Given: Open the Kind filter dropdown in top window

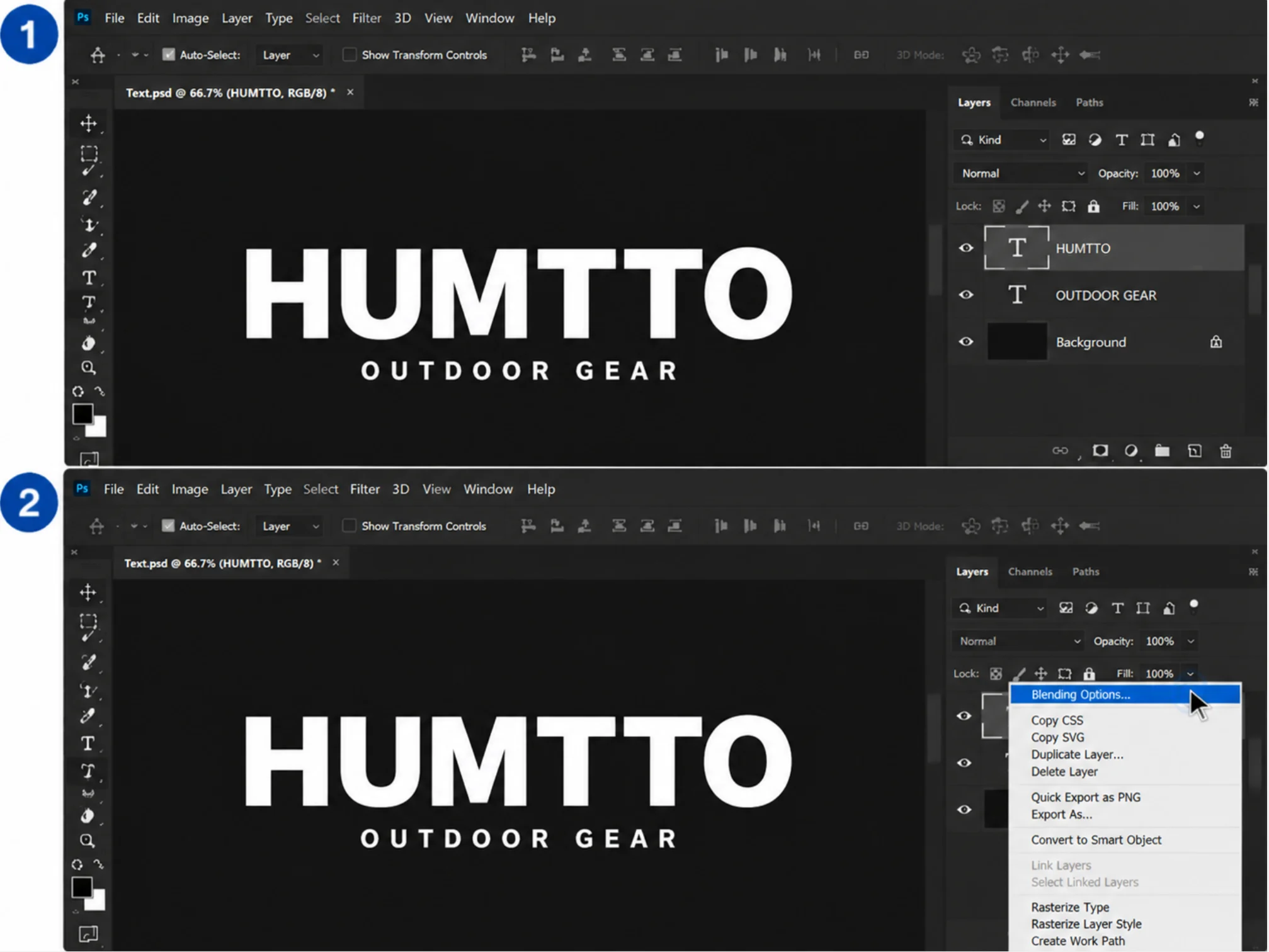Looking at the screenshot, I should pyautogui.click(x=1003, y=140).
